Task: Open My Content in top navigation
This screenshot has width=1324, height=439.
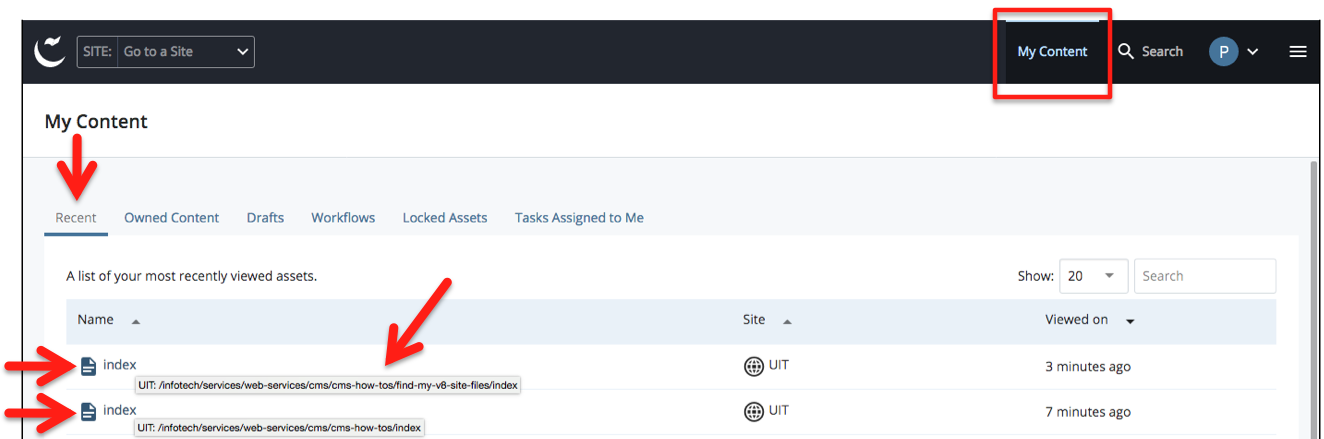Action: 1052,52
